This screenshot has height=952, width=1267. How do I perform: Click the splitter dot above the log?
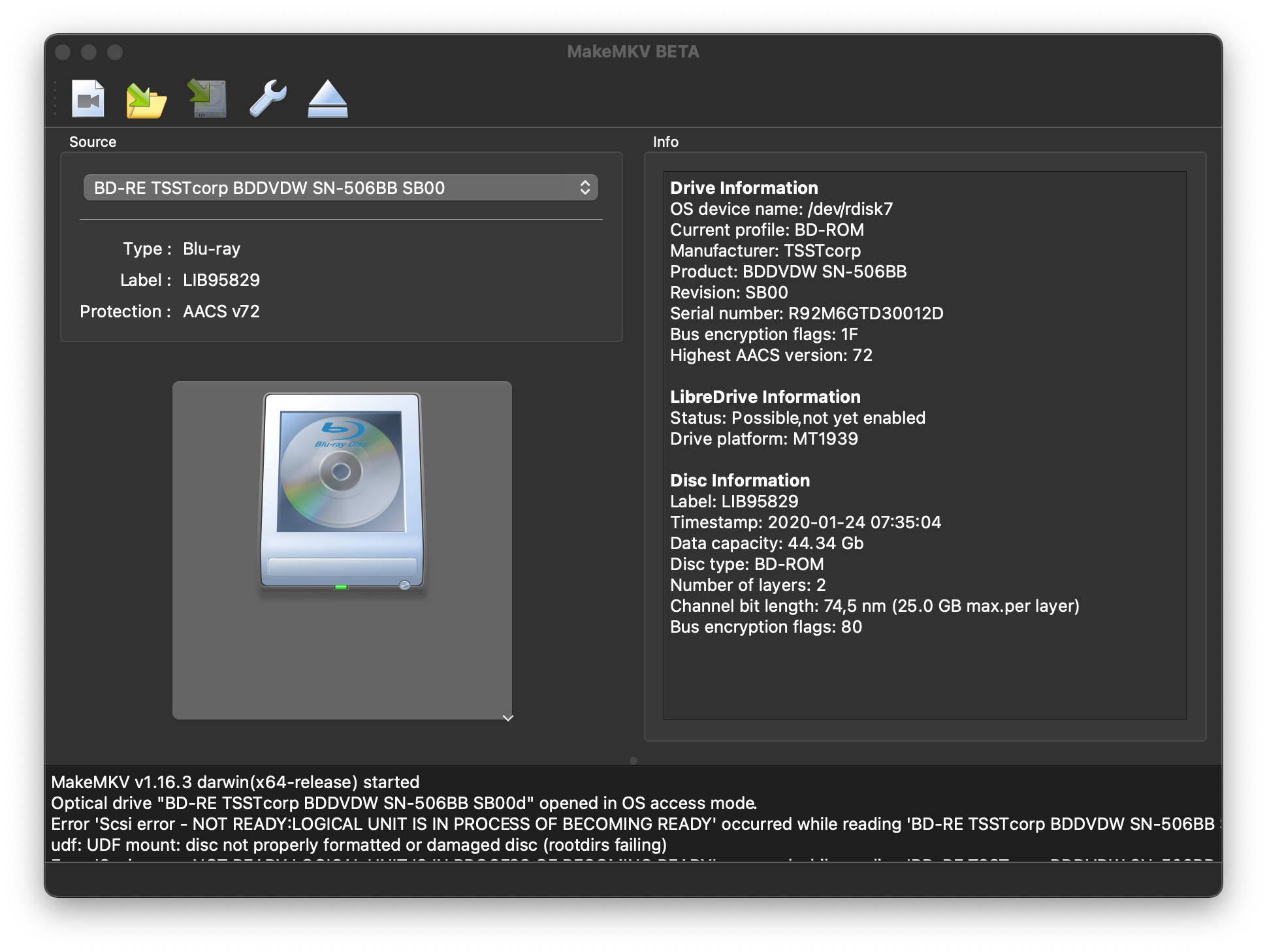coord(633,760)
